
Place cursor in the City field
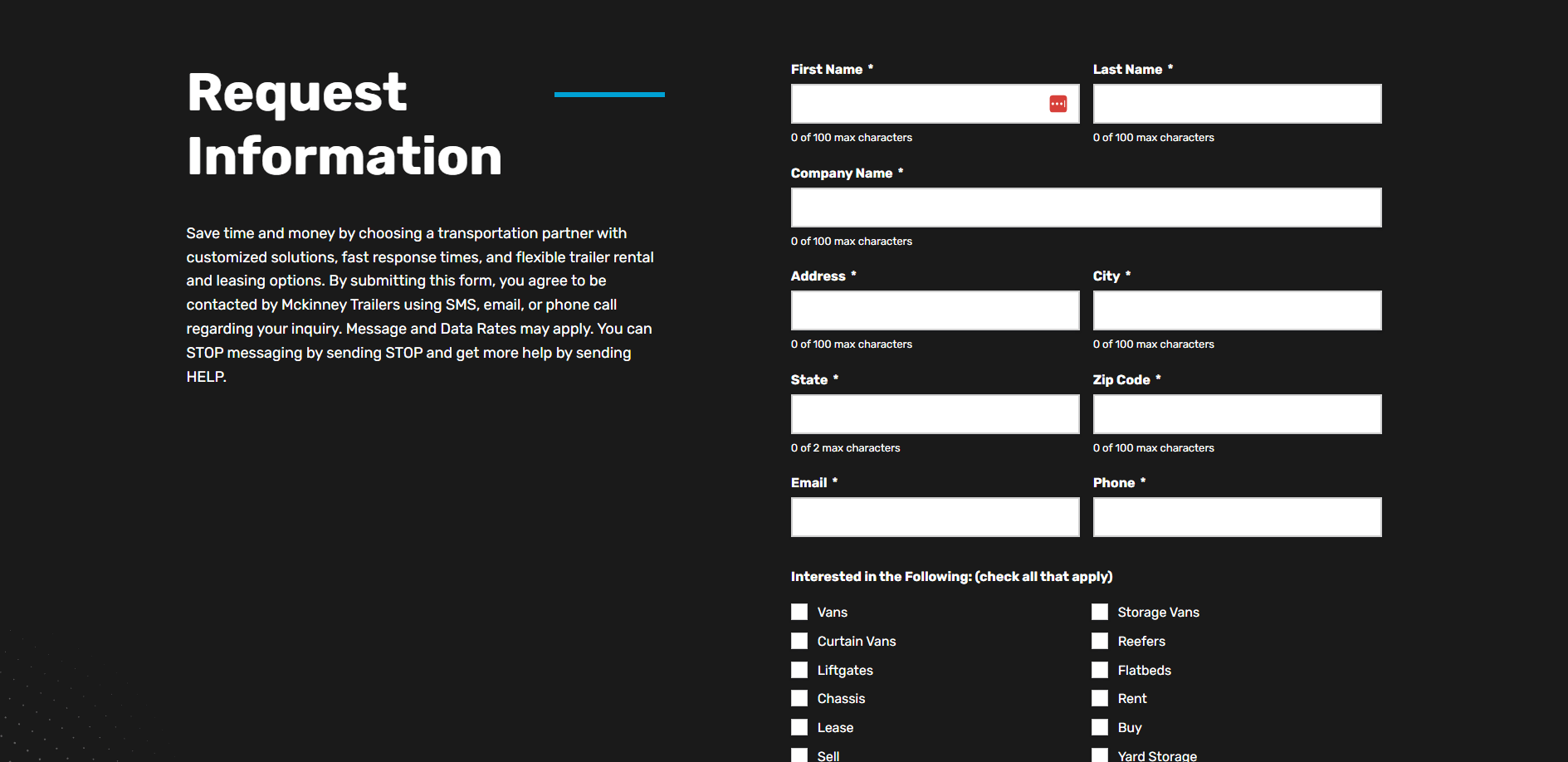(x=1237, y=310)
